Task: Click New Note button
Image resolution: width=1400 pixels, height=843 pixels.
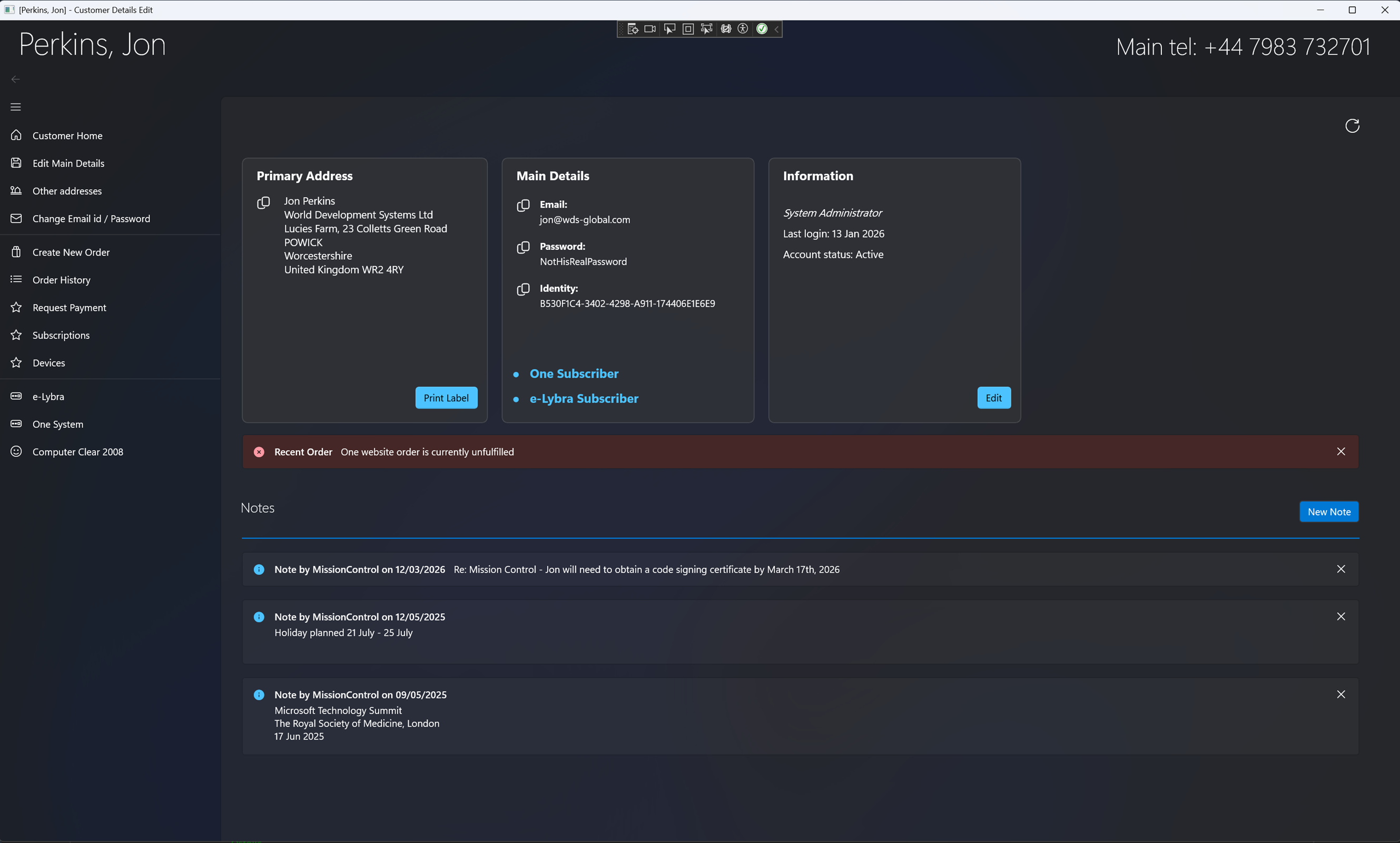Action: click(1328, 512)
